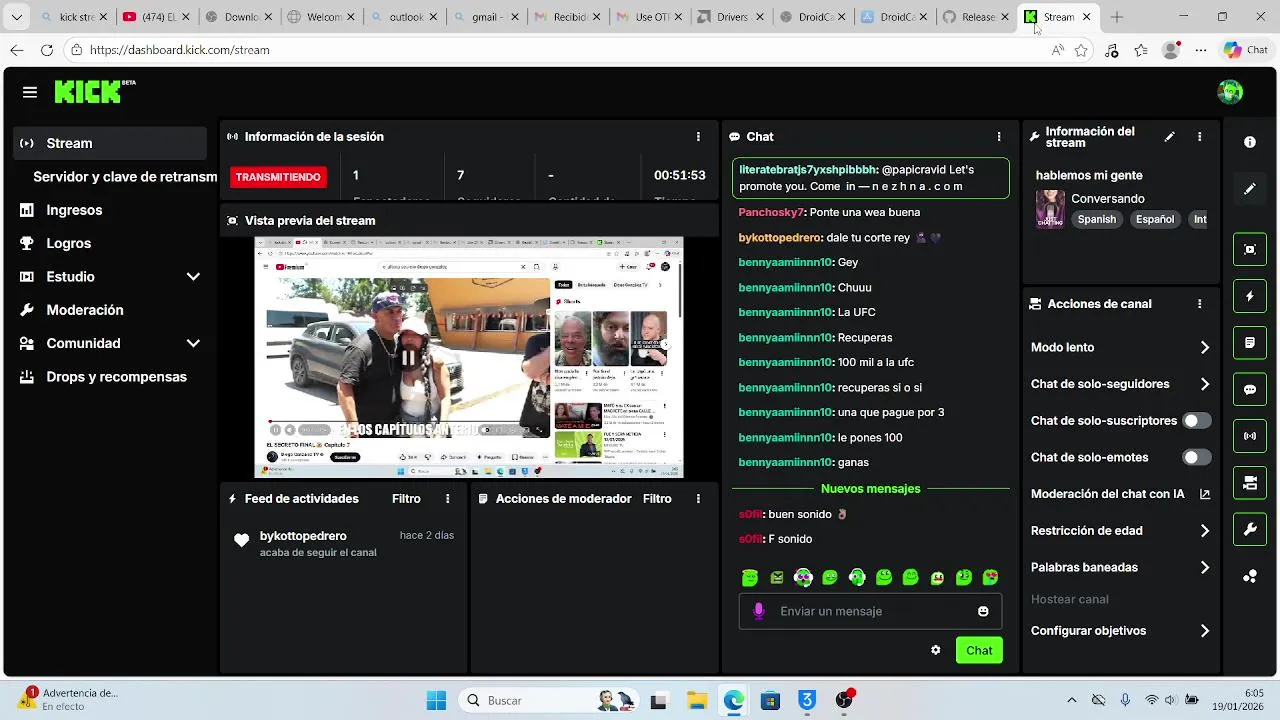Toggle Chat de solo-emotes switch
1280x720 pixels.
[1196, 458]
